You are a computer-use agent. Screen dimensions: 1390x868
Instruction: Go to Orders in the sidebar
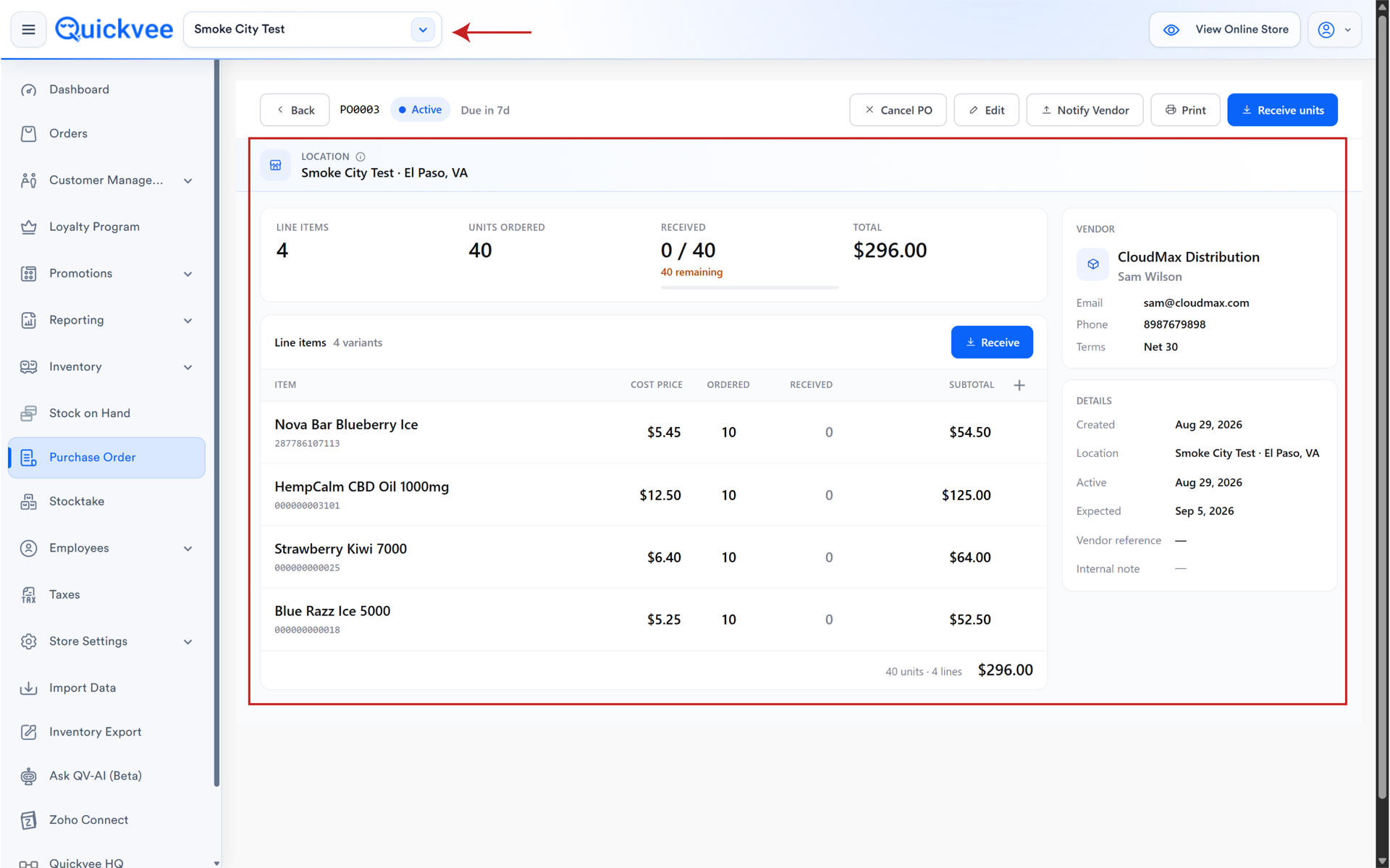point(68,134)
